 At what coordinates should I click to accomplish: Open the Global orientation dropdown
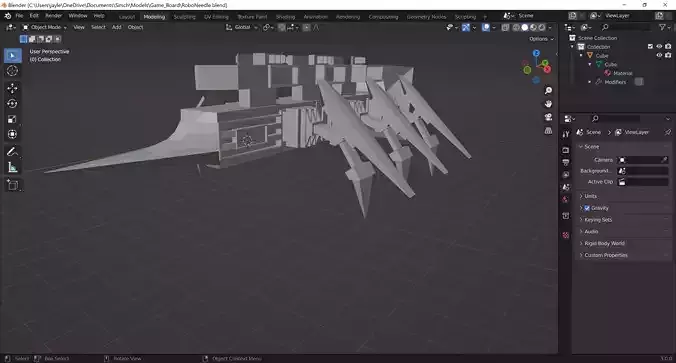241,28
